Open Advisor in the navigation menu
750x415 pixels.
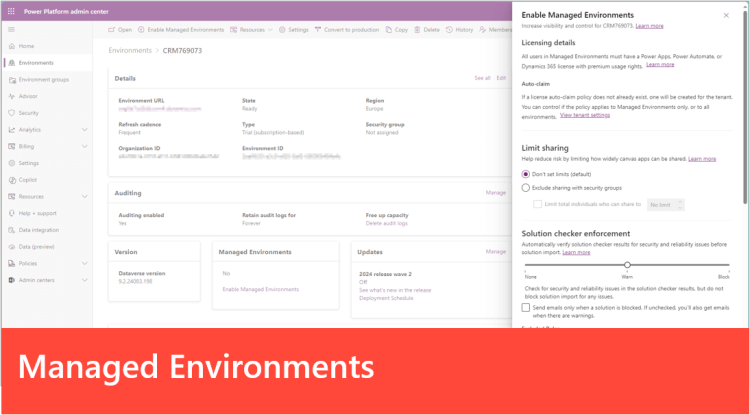pos(28,97)
